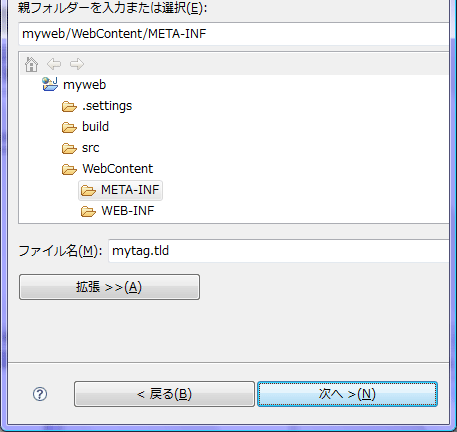Focus the ファイル名 field containing mytag.tld

click(x=278, y=251)
